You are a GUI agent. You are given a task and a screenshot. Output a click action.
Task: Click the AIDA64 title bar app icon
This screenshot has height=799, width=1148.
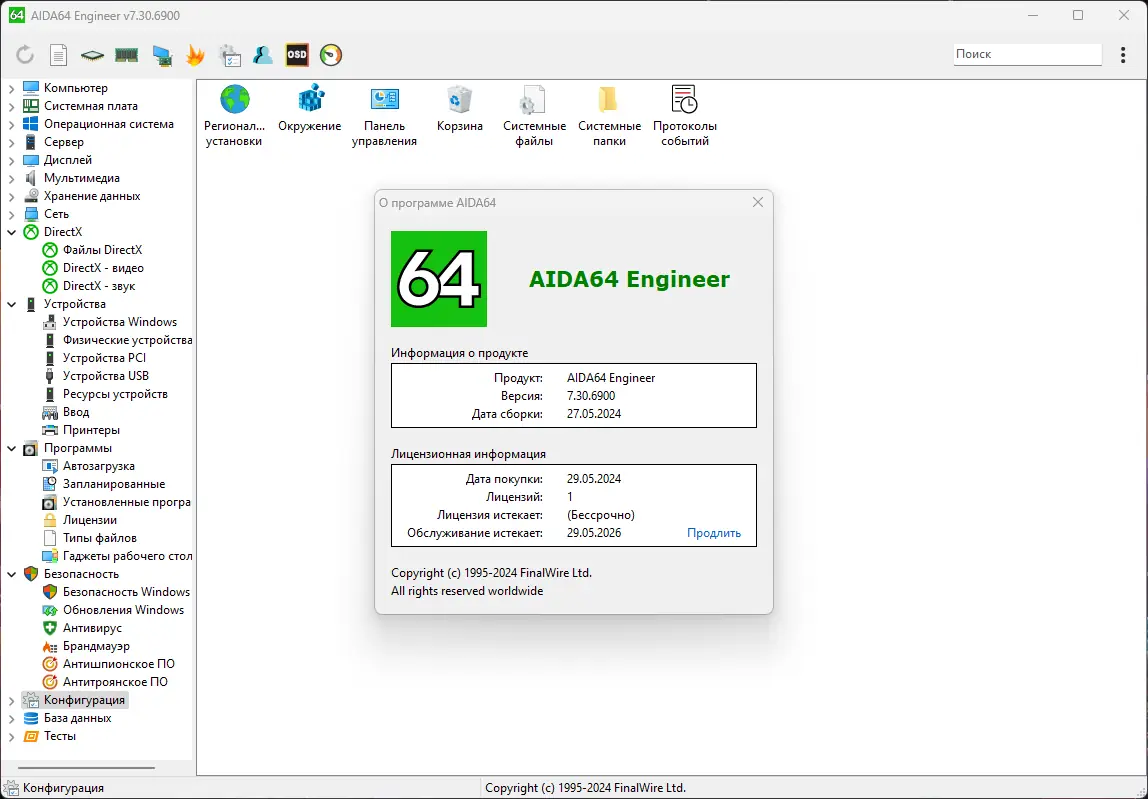coord(16,15)
